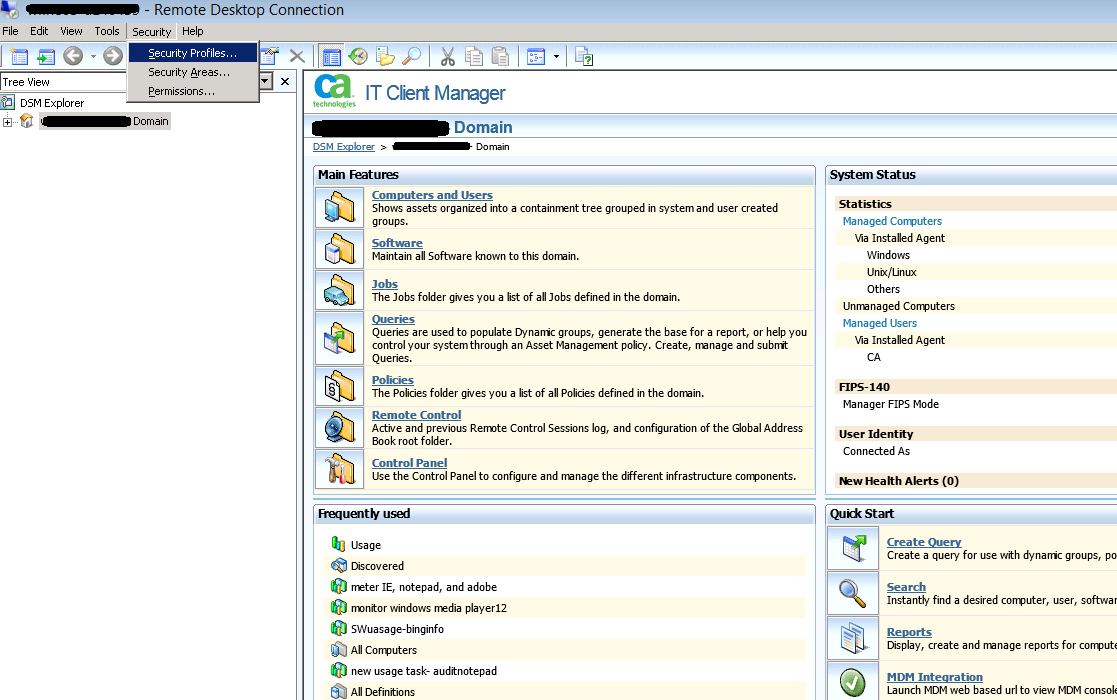The height and width of the screenshot is (700, 1117).
Task: Click the Copy toolbar icon
Action: 474,57
